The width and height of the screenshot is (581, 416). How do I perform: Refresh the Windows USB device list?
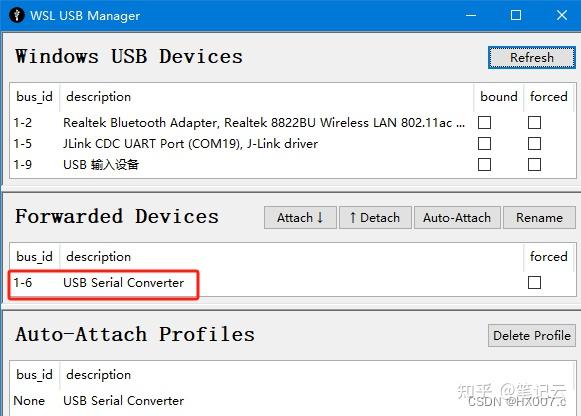pyautogui.click(x=531, y=57)
